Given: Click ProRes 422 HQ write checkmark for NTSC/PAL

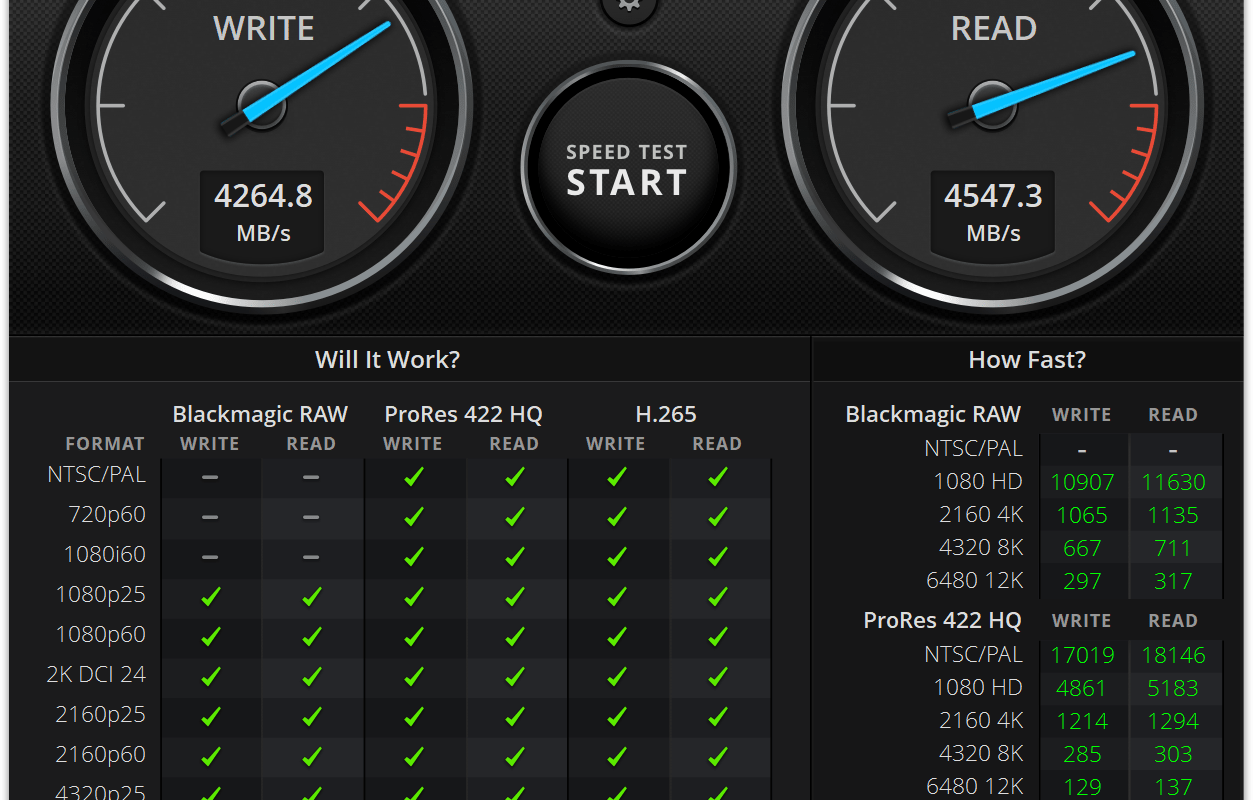Looking at the screenshot, I should 413,477.
